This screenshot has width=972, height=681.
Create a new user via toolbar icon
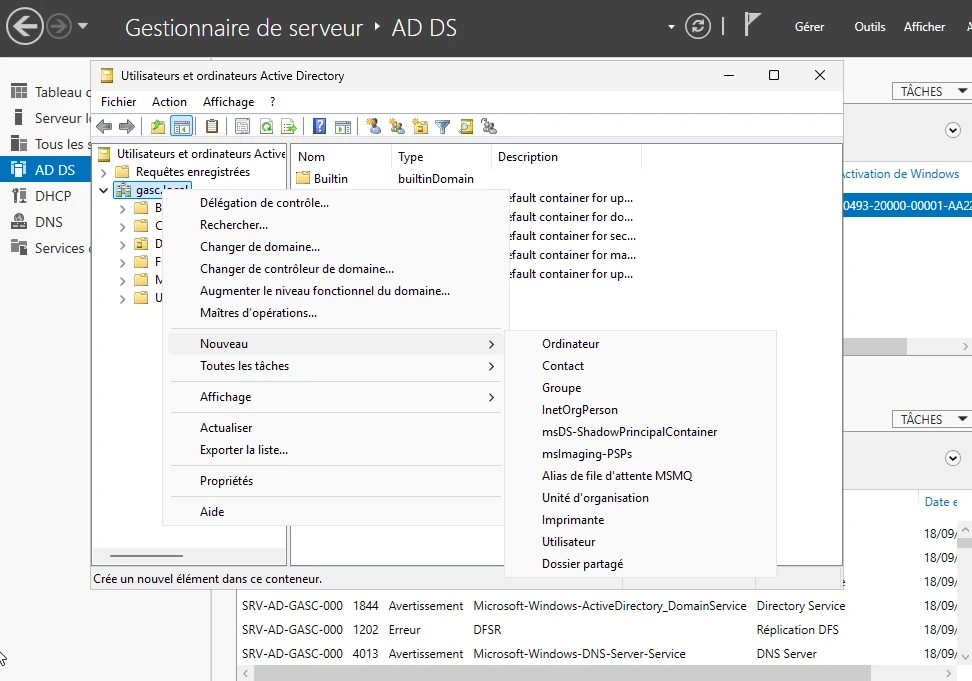[x=373, y=127]
